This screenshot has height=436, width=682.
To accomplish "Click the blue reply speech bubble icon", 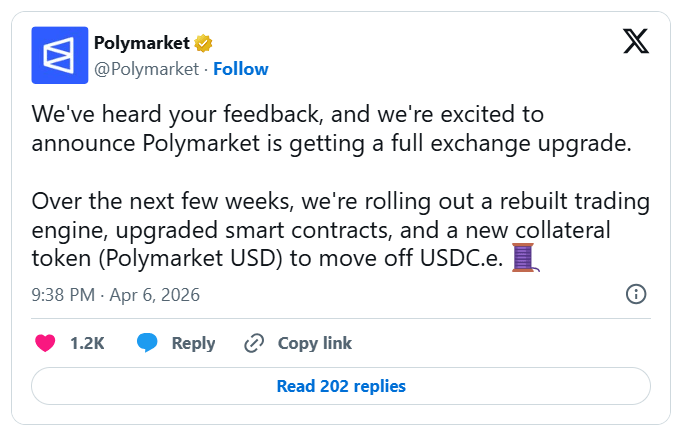I will [x=148, y=343].
